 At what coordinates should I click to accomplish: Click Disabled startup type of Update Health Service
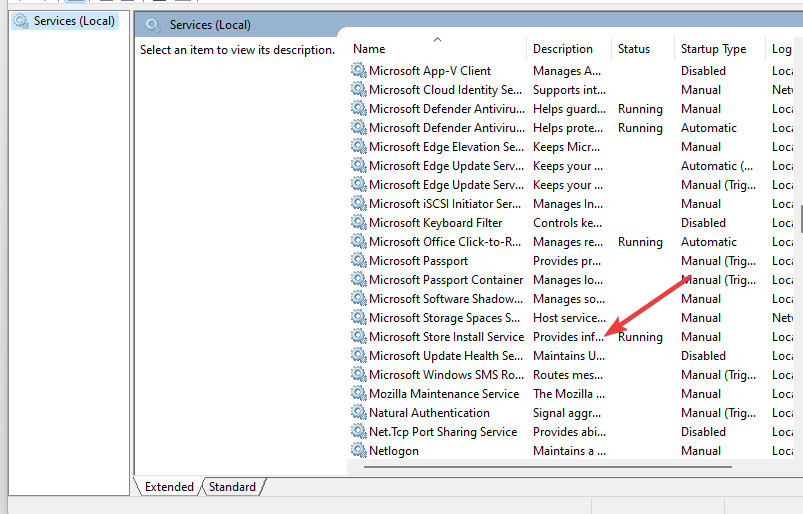click(x=703, y=356)
